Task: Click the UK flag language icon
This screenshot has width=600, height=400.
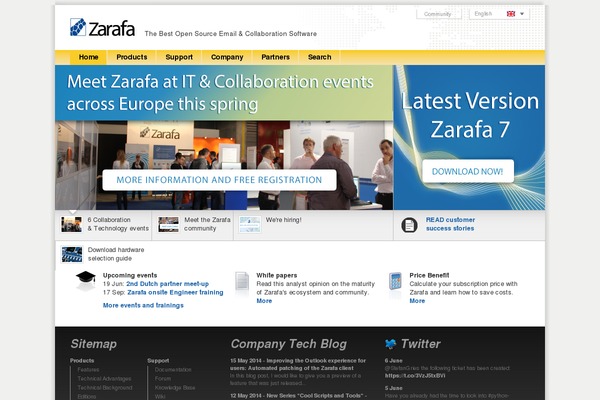Action: pos(511,14)
